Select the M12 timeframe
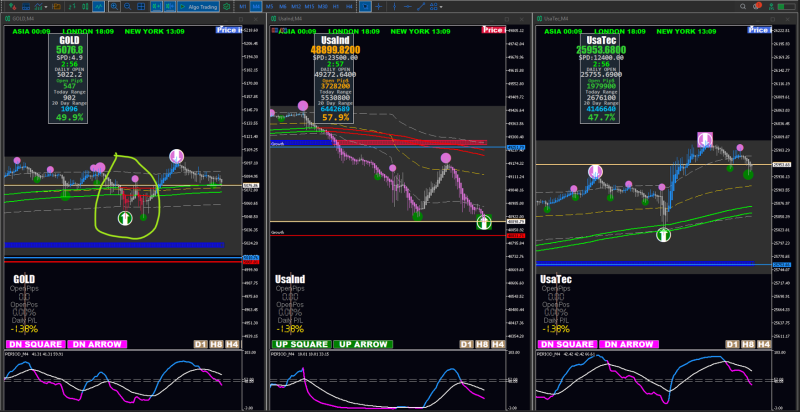800x412 pixels. point(296,7)
